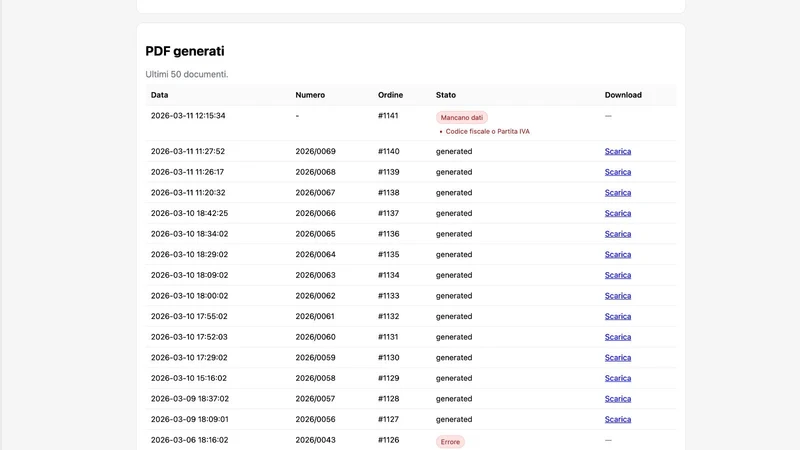Select invoice number 2026/0043

pos(315,440)
